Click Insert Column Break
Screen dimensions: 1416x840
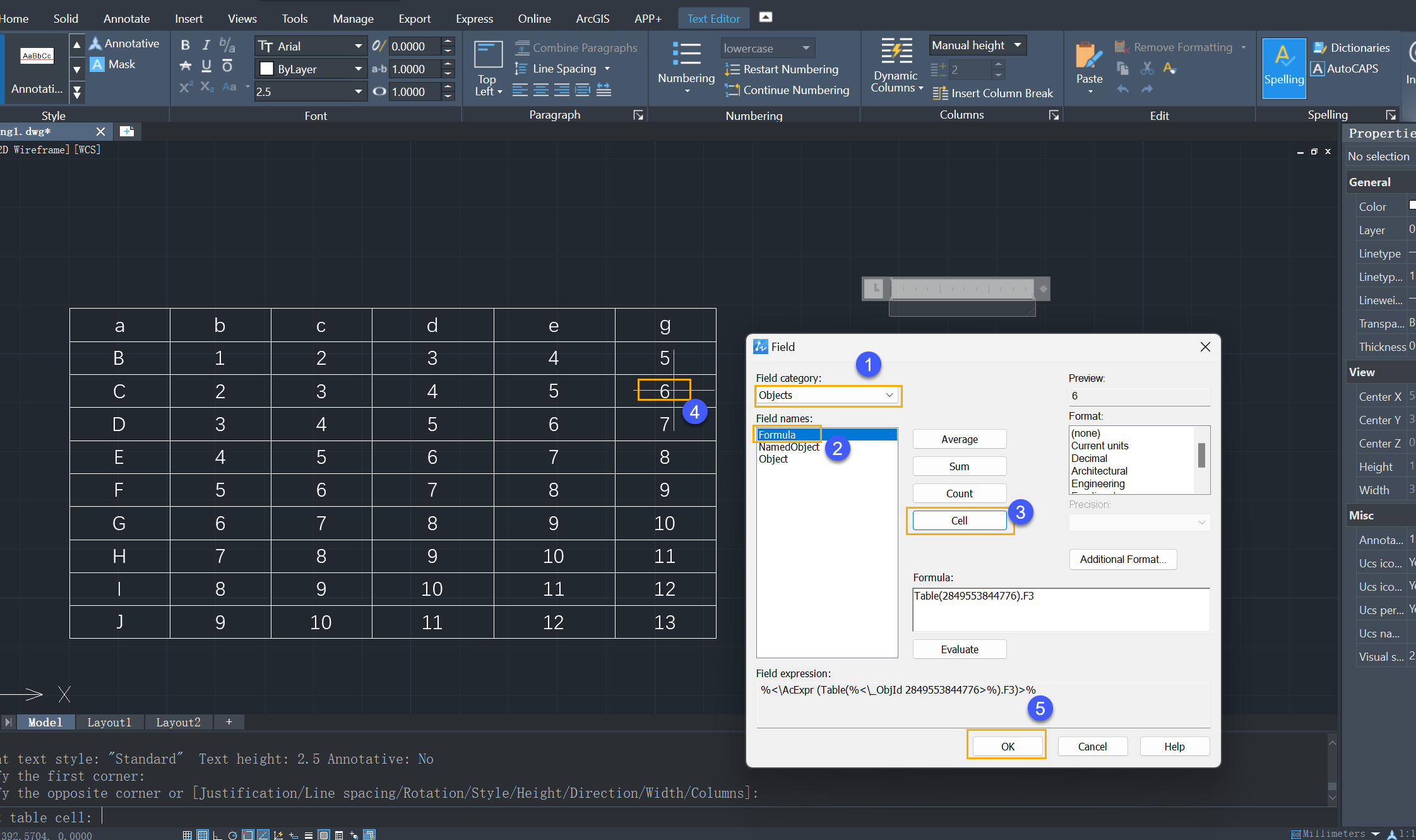pyautogui.click(x=993, y=93)
